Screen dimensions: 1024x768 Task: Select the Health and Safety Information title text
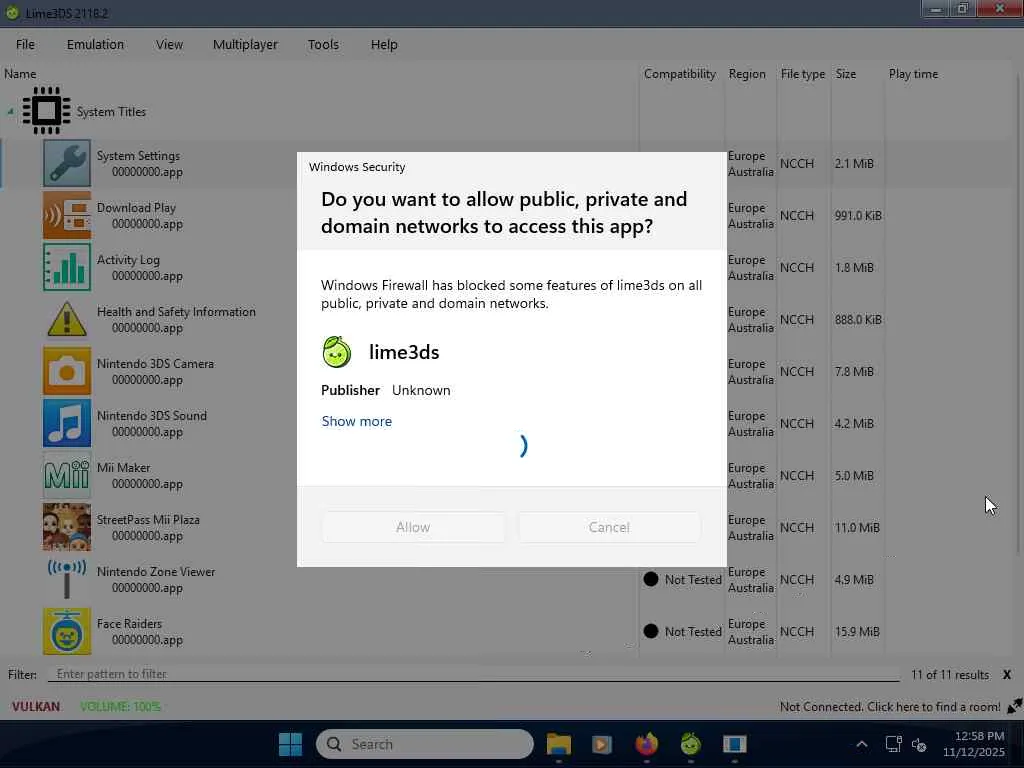point(176,312)
